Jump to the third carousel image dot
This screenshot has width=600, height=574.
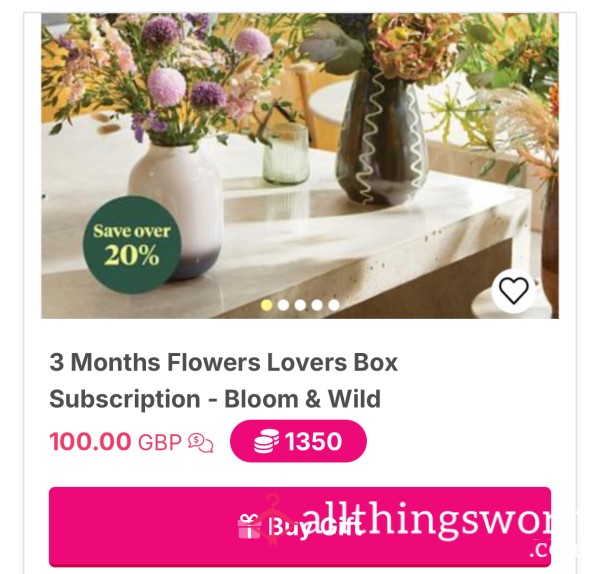[300, 305]
